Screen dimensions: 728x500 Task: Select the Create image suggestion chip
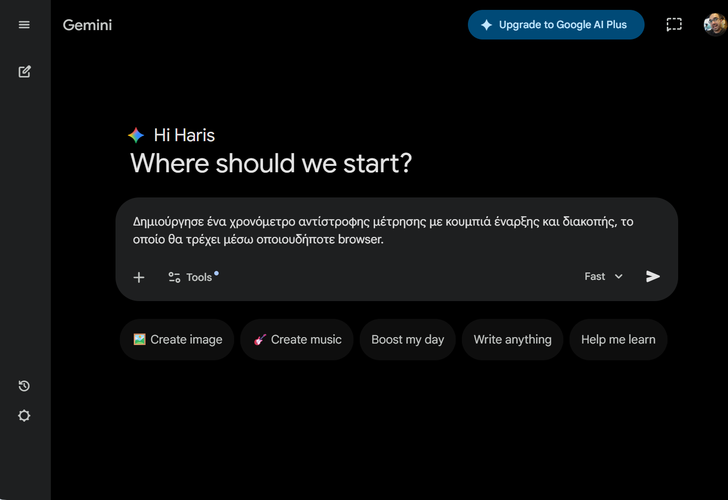[177, 340]
